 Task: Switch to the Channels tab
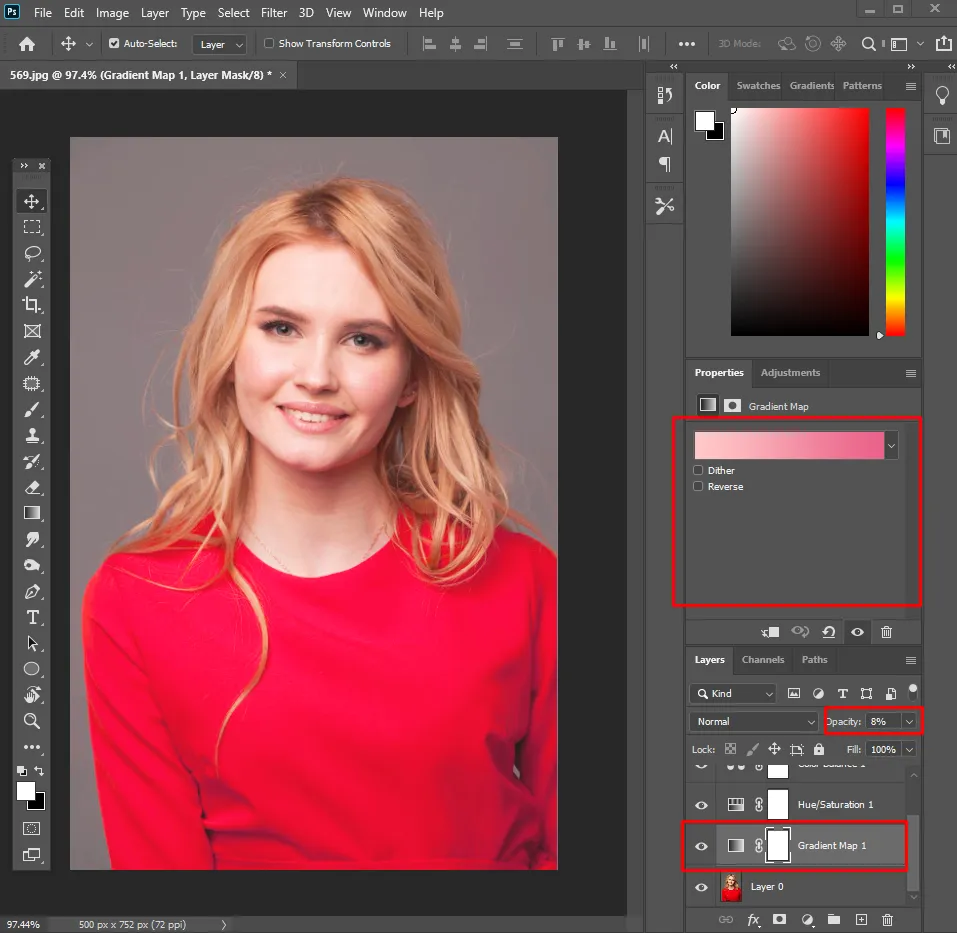763,660
